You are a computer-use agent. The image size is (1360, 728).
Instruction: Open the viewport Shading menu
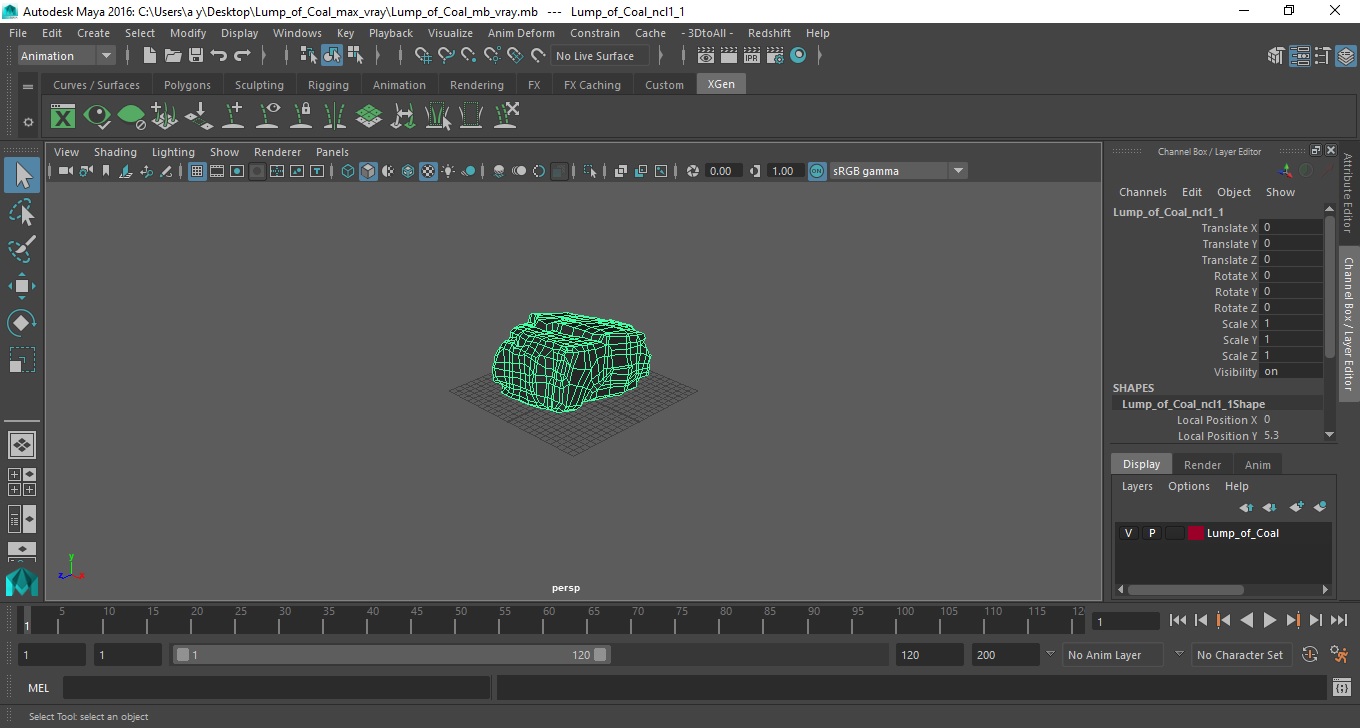115,152
